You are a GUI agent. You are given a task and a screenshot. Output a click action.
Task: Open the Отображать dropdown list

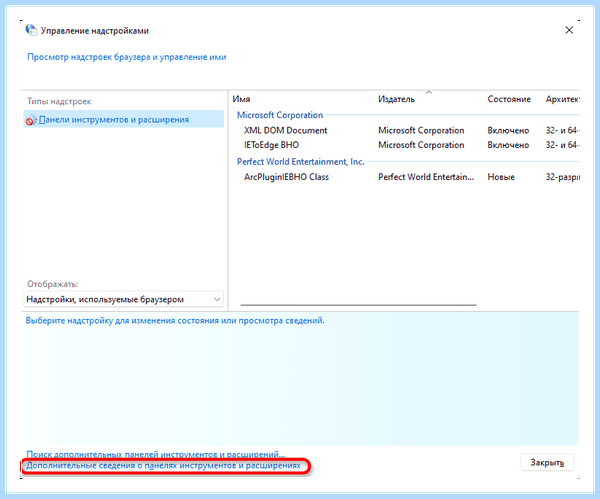[x=124, y=299]
